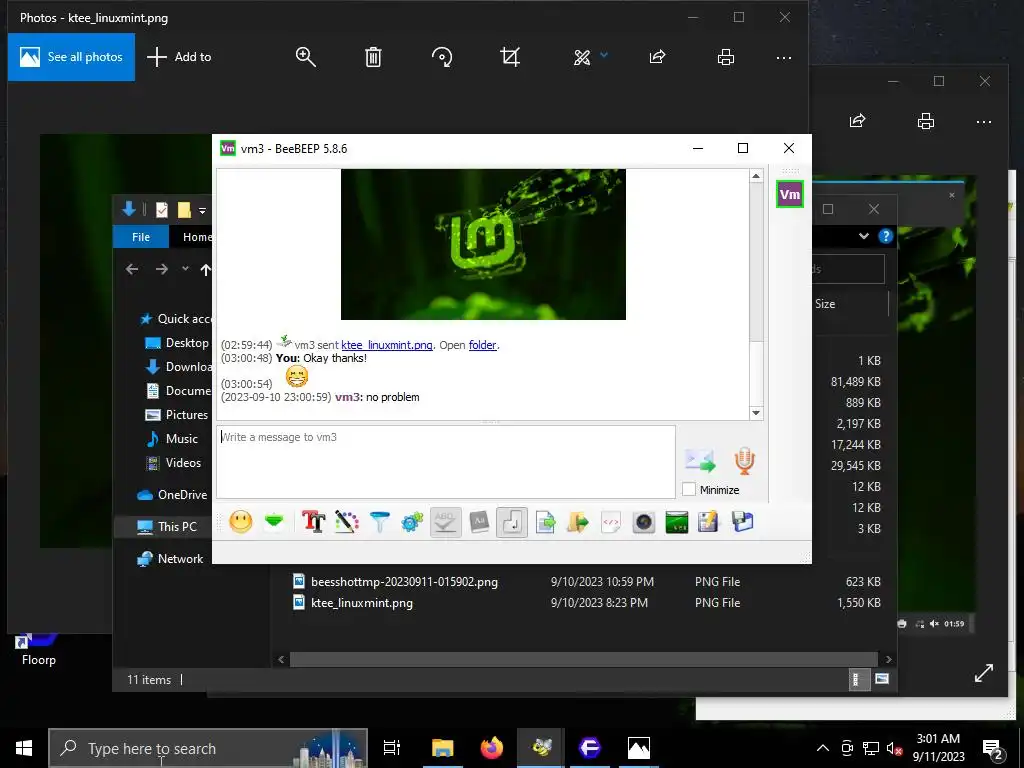Open the message filter funnel icon

point(379,522)
